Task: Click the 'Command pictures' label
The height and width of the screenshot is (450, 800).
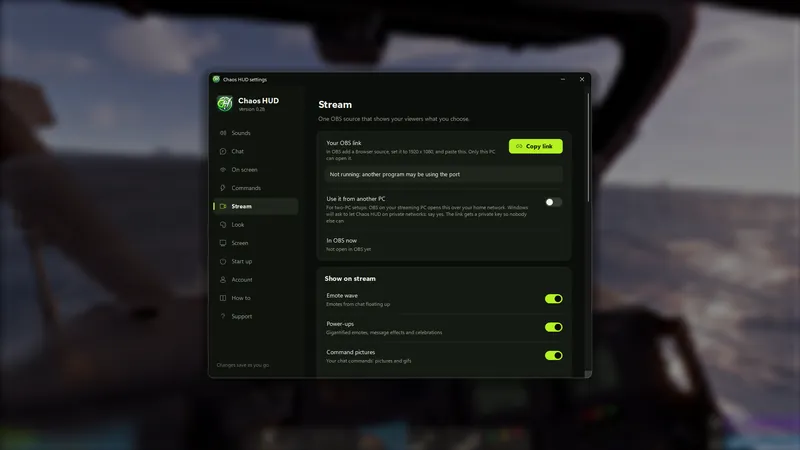Action: (351, 352)
